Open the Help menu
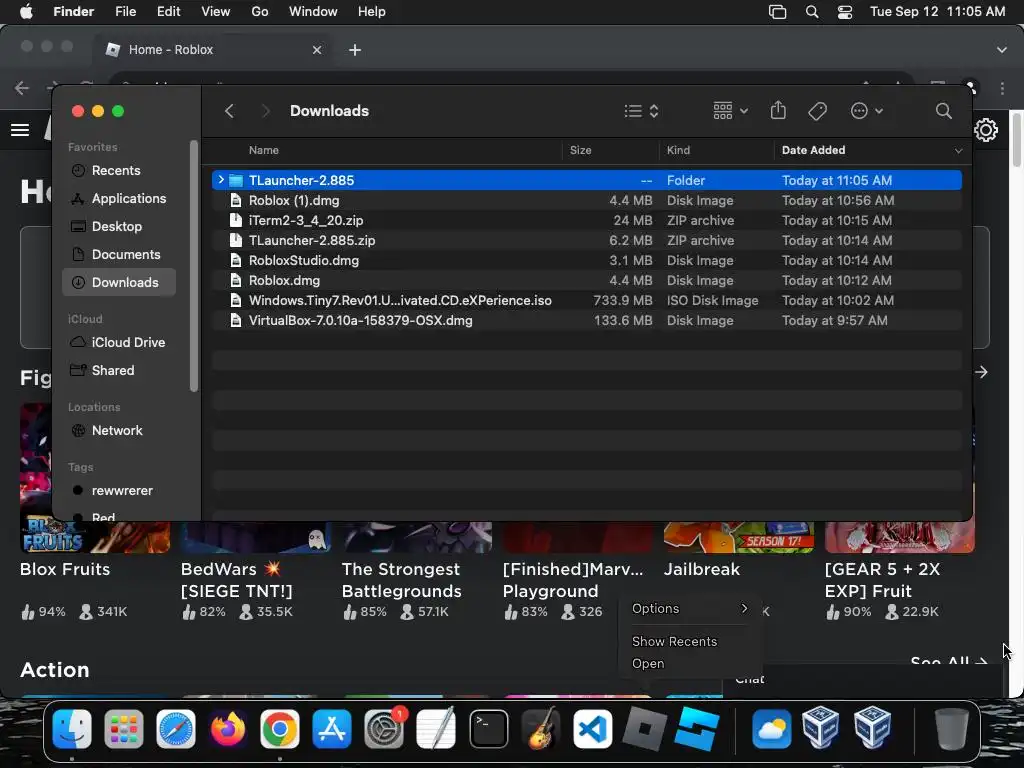The width and height of the screenshot is (1024, 768). 372,12
